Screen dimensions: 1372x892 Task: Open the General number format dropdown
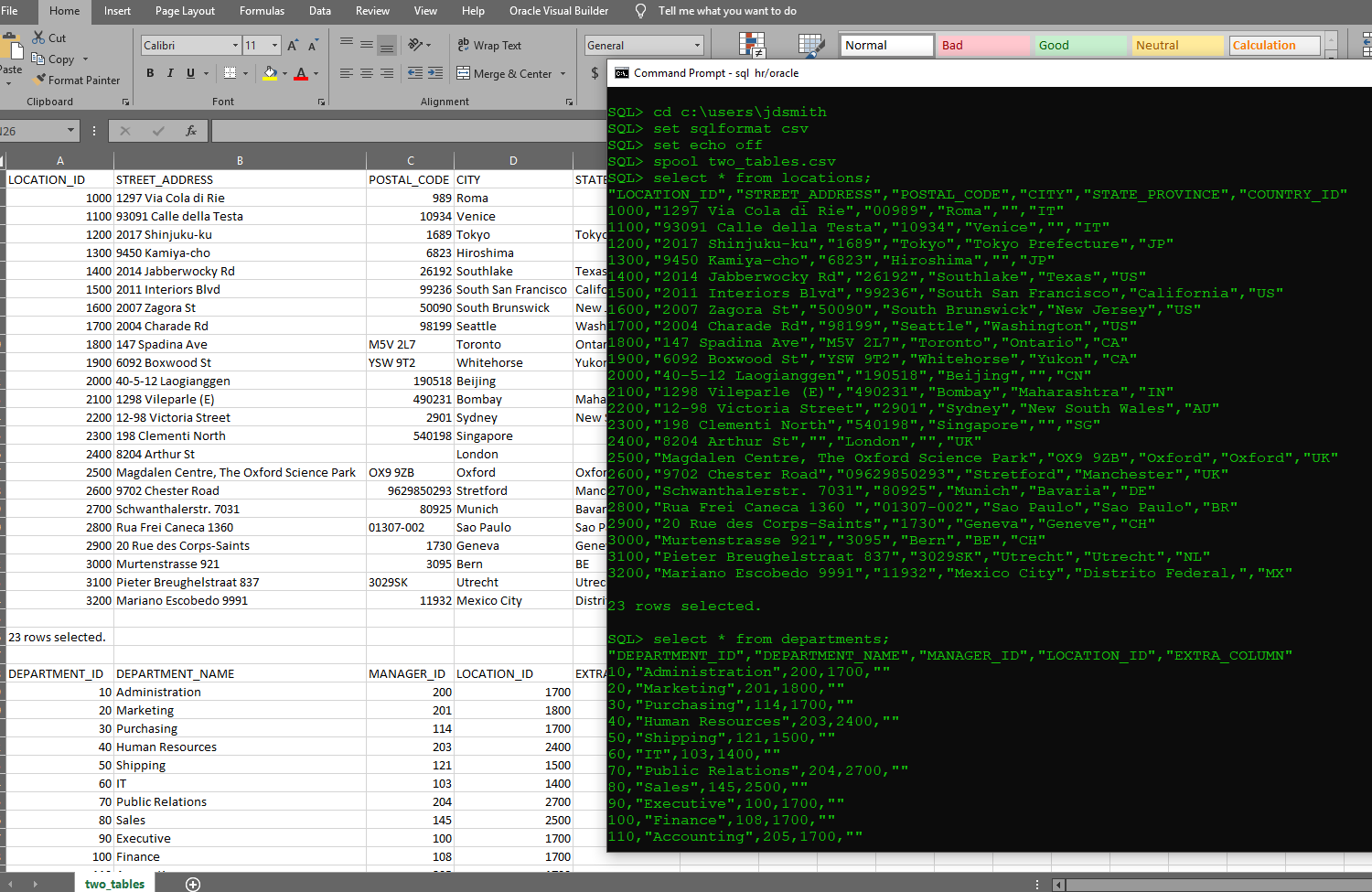coord(697,45)
